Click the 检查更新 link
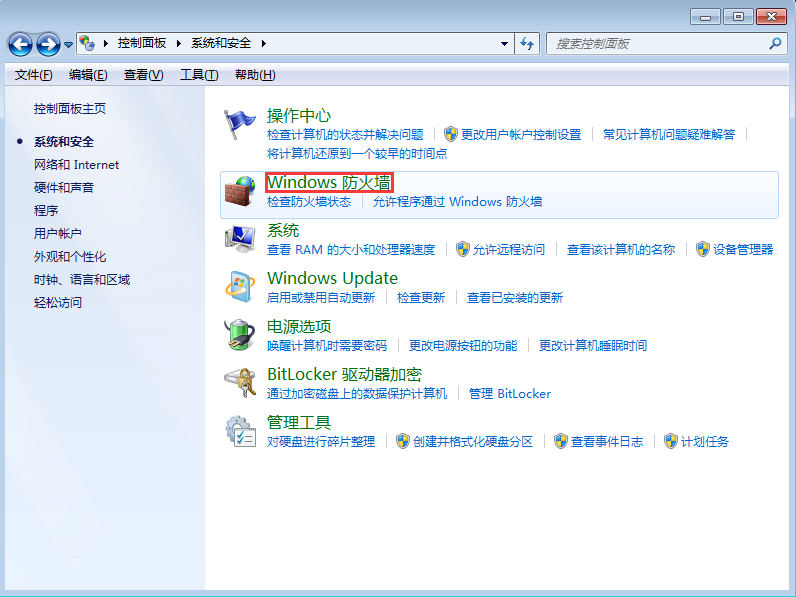This screenshot has width=796, height=597. 420,297
